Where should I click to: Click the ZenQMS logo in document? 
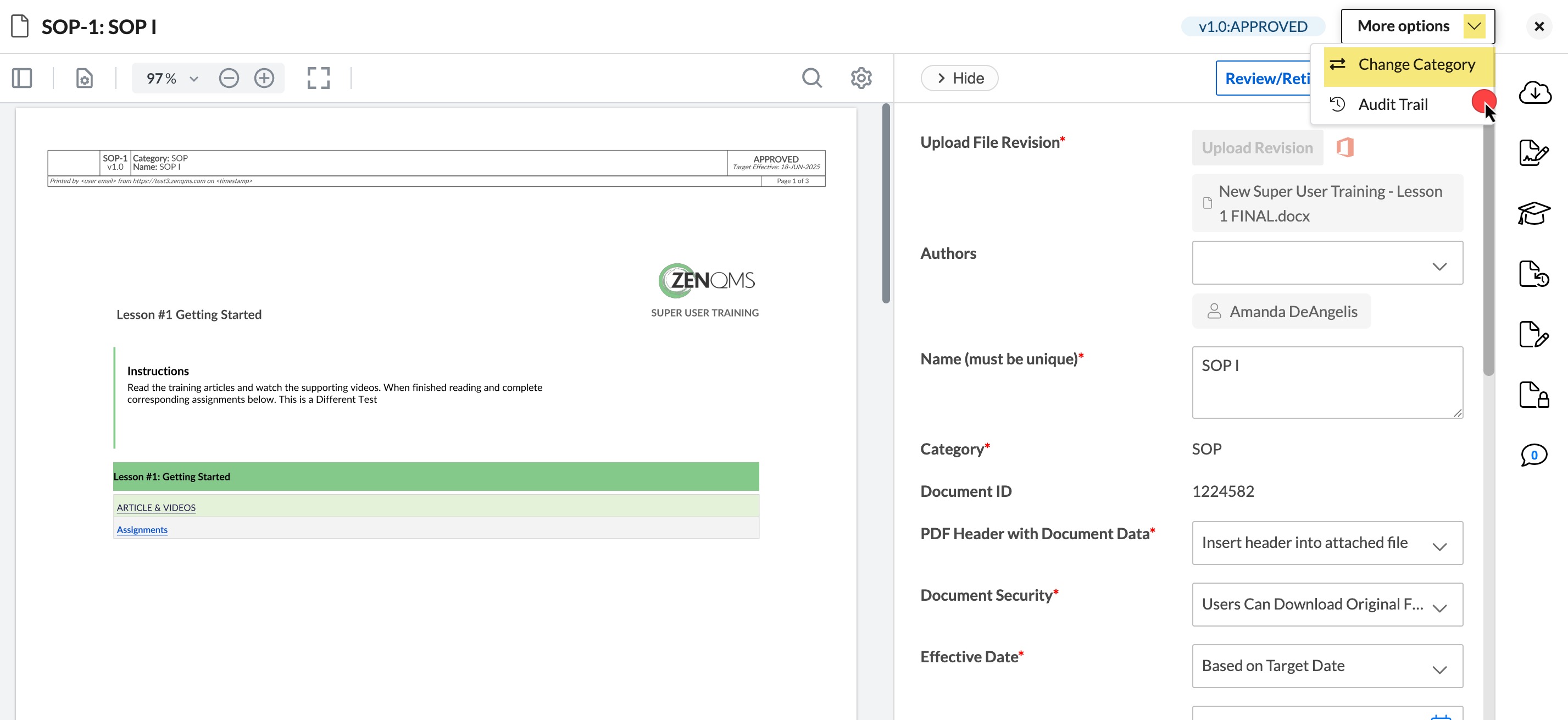706,280
